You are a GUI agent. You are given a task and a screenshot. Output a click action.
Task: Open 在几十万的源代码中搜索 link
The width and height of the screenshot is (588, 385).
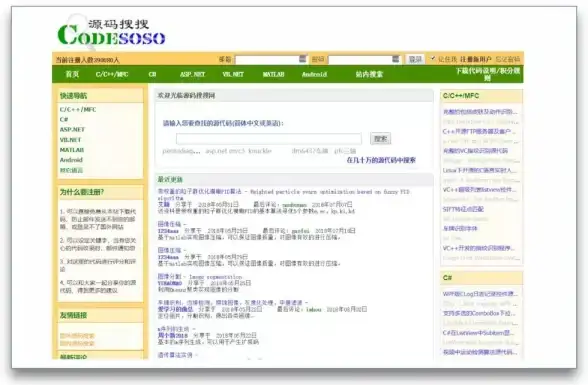click(381, 160)
